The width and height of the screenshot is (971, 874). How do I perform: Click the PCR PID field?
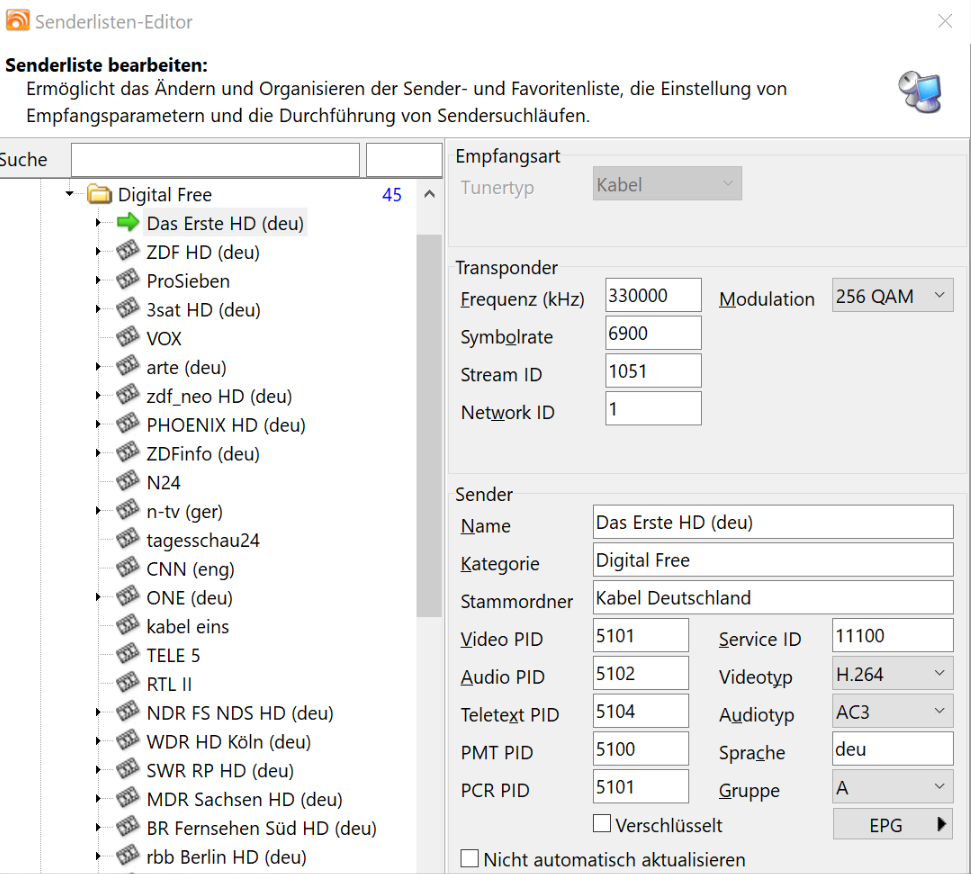coord(640,786)
